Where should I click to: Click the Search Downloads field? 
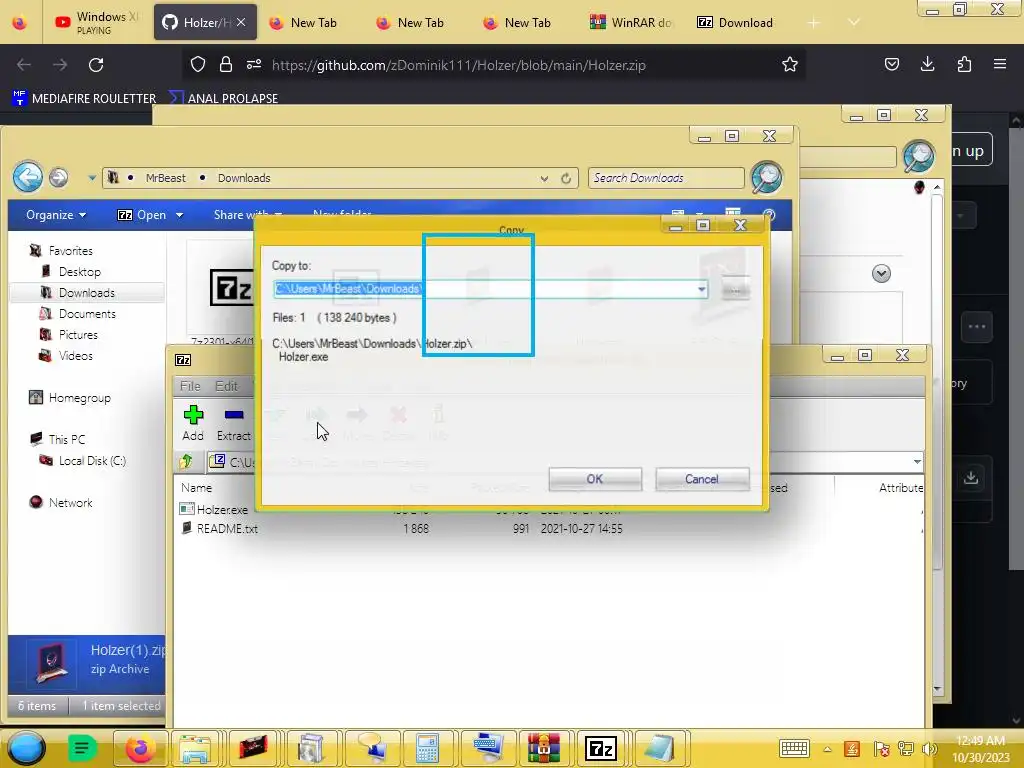pos(666,178)
